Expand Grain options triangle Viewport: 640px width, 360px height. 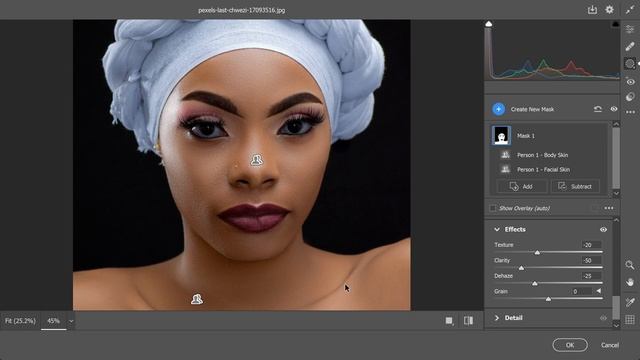(x=598, y=291)
